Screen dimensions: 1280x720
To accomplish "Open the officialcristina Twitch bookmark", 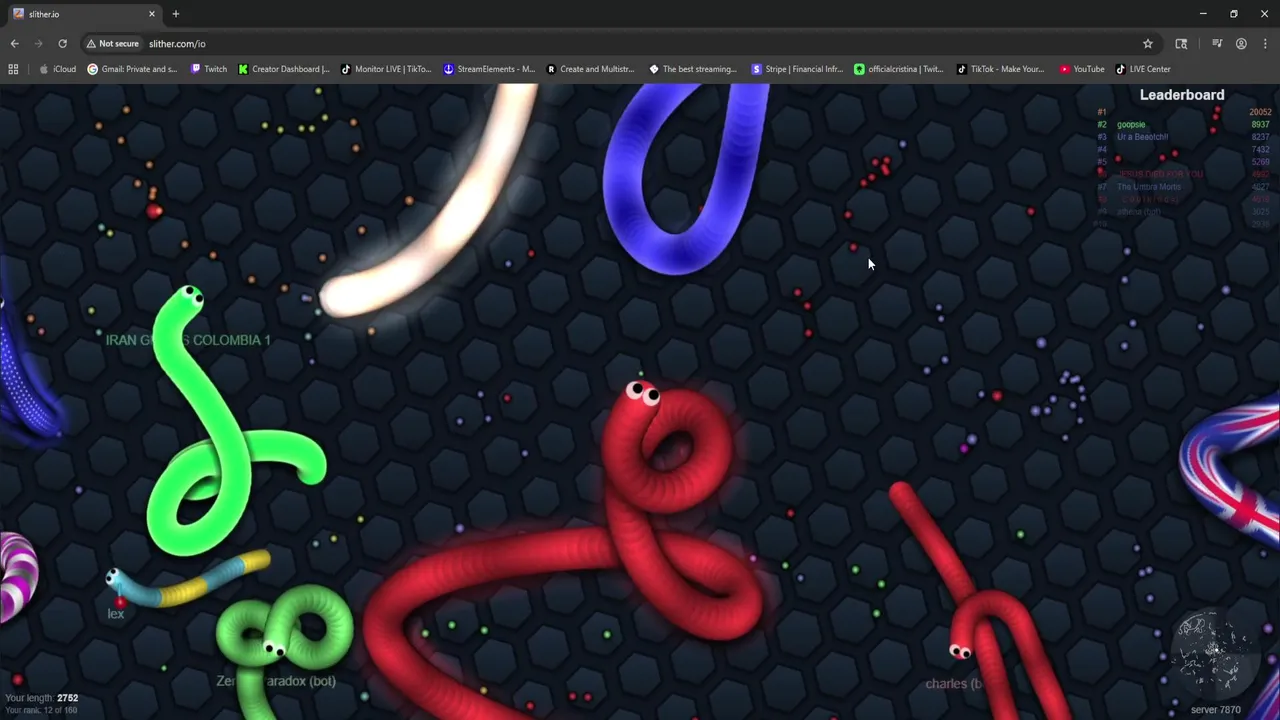I will 899,69.
